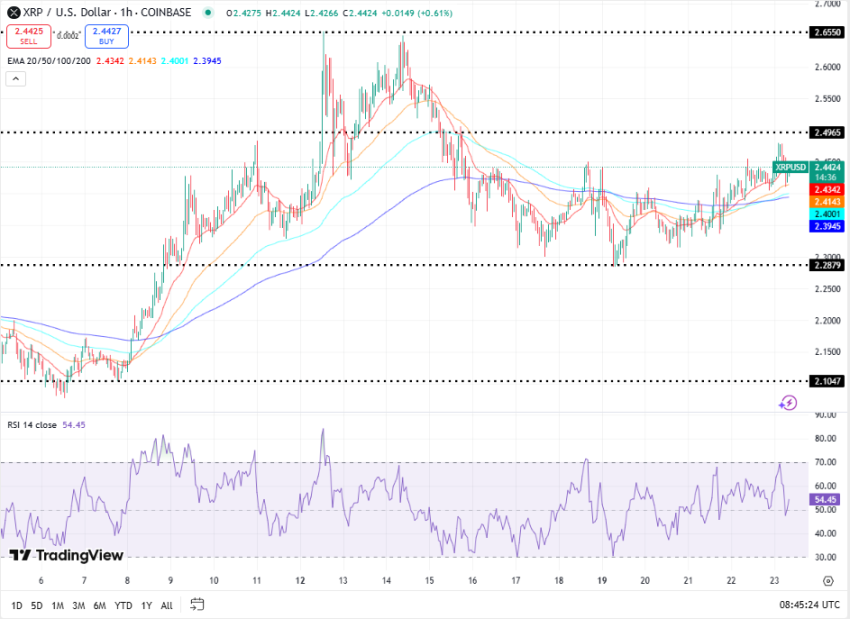Viewport: 850px width, 619px height.
Task: Collapse the indicator legend with chevron
Action: click(x=15, y=78)
